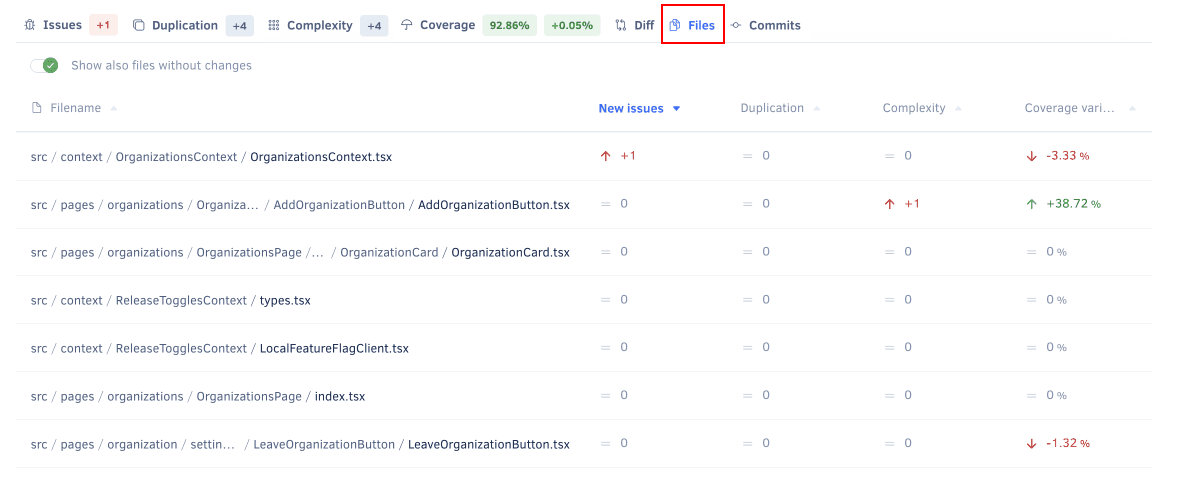Open LeaveOrganizationButton.tsx file link
The height and width of the screenshot is (486, 1180).
(x=488, y=444)
